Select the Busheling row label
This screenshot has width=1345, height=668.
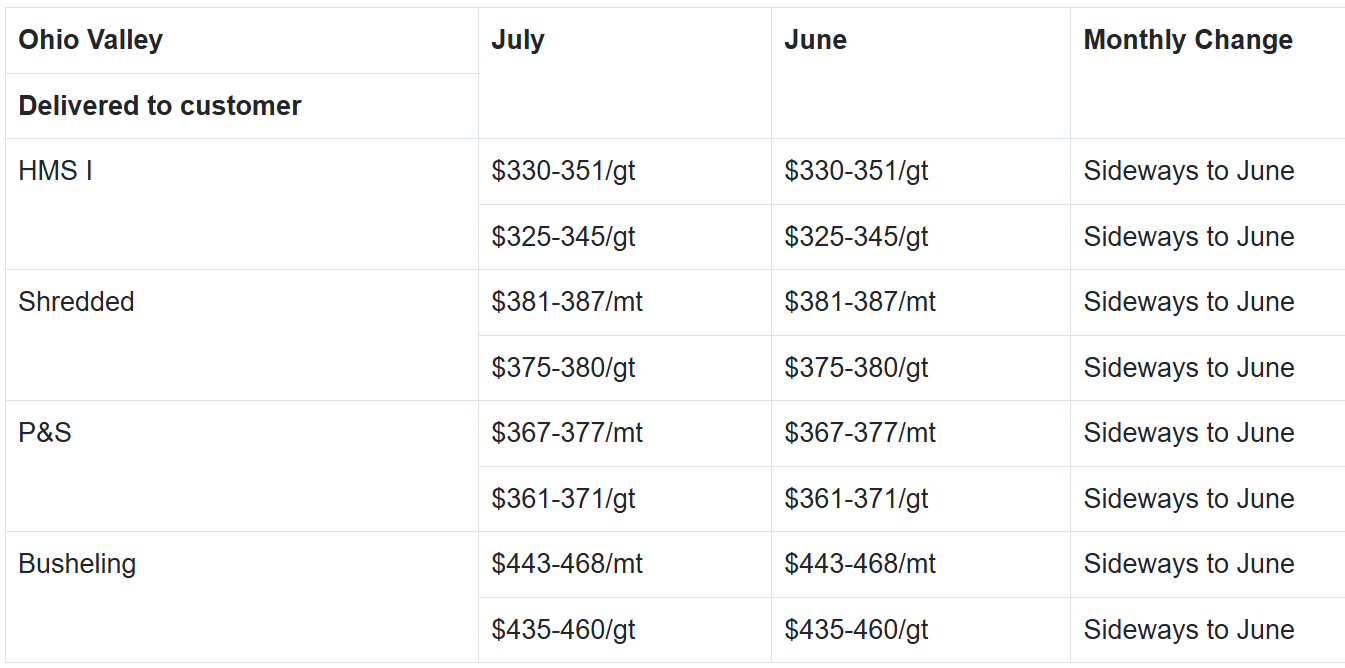[77, 564]
